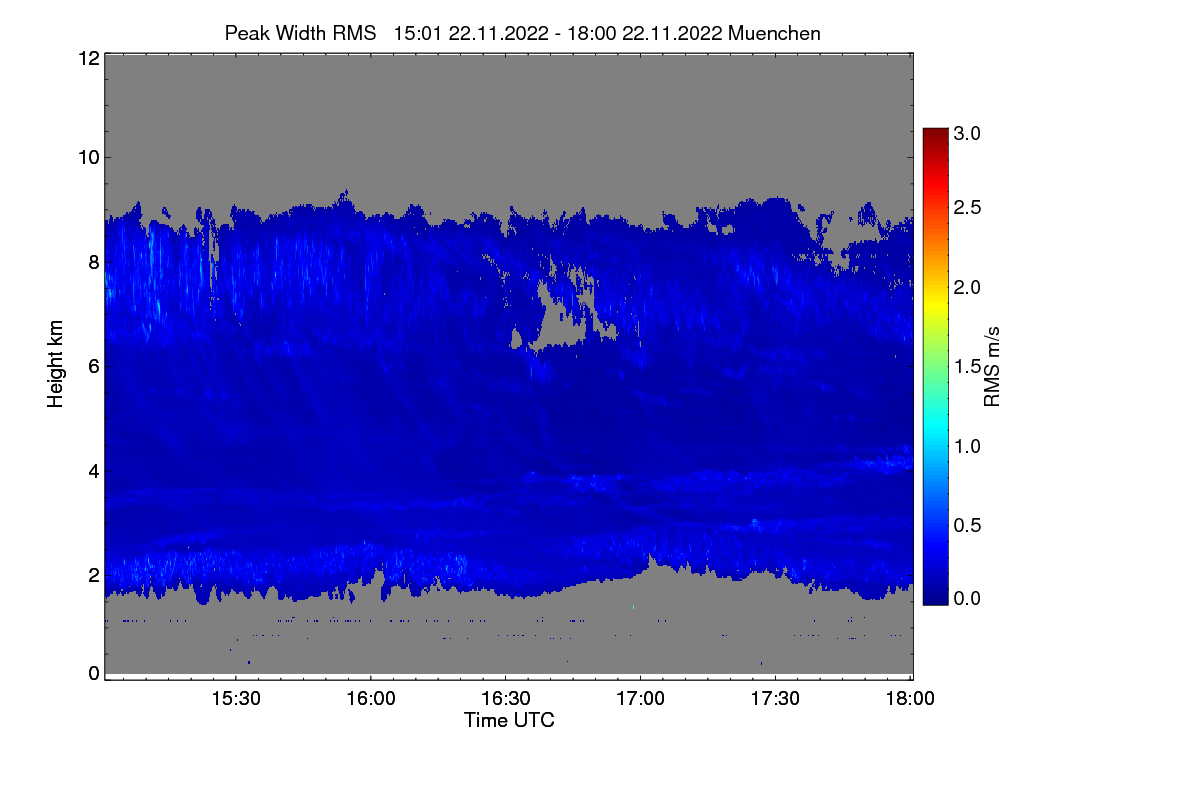The width and height of the screenshot is (1200, 800).
Task: Click the '16:30' time axis tick label
Action: [506, 699]
